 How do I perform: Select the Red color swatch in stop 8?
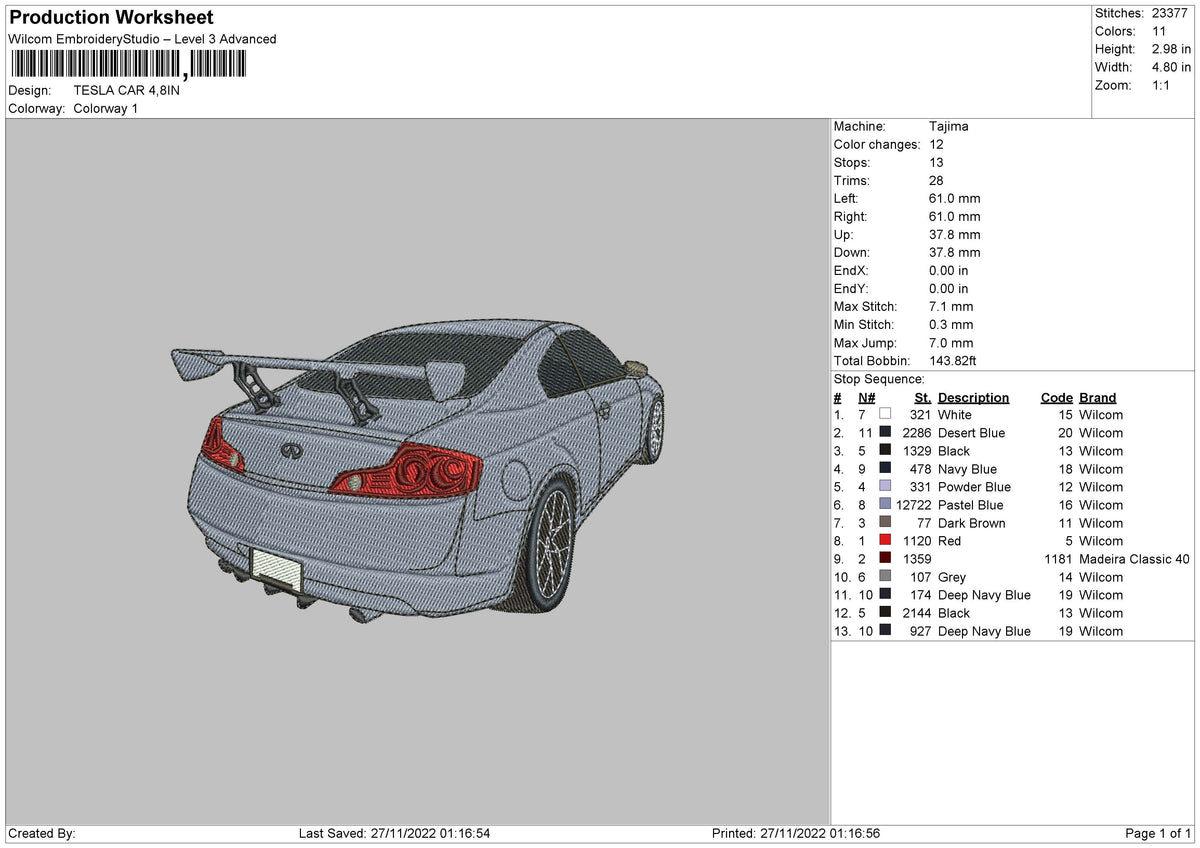(885, 541)
